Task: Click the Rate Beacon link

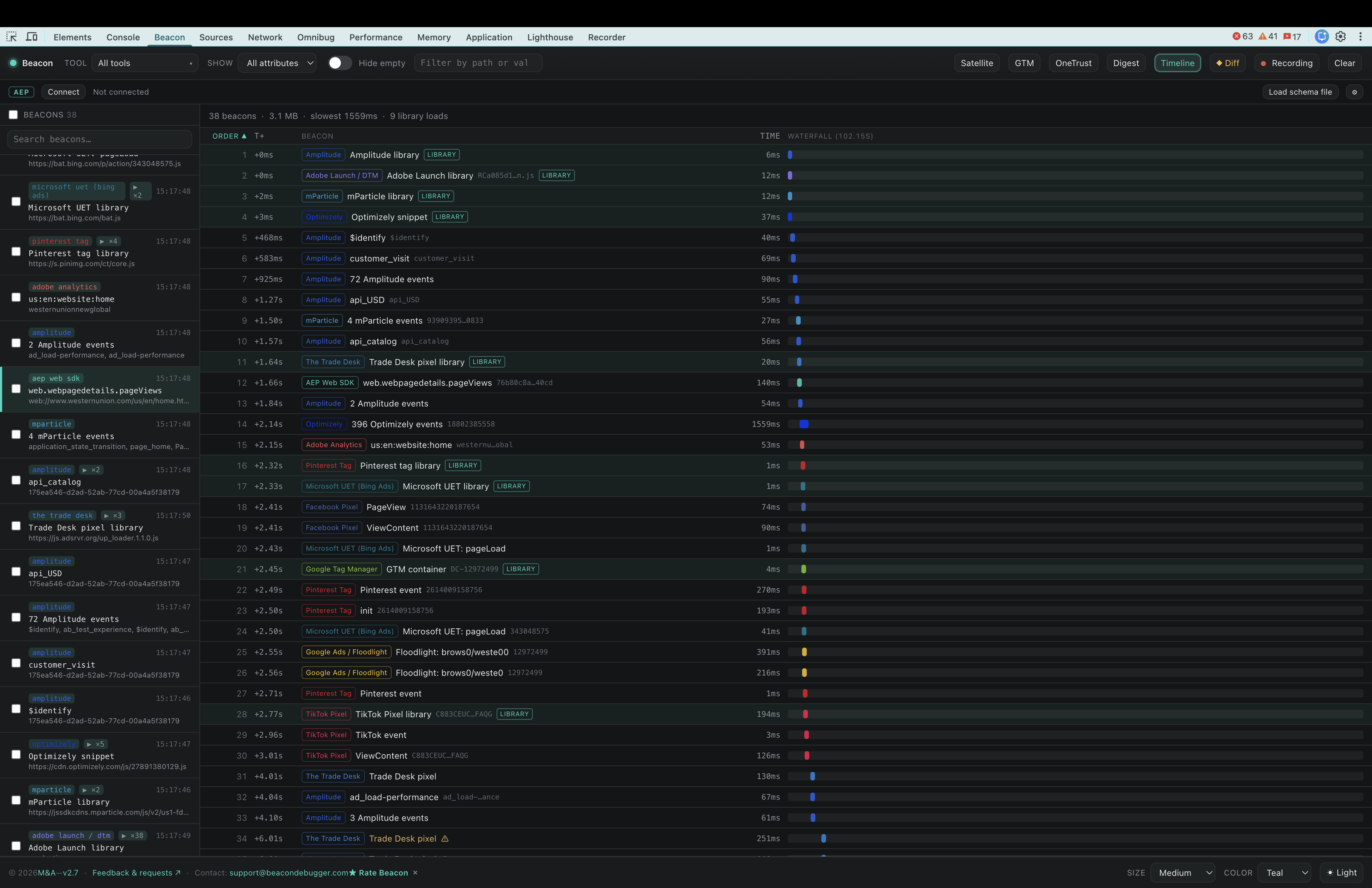Action: pyautogui.click(x=379, y=872)
